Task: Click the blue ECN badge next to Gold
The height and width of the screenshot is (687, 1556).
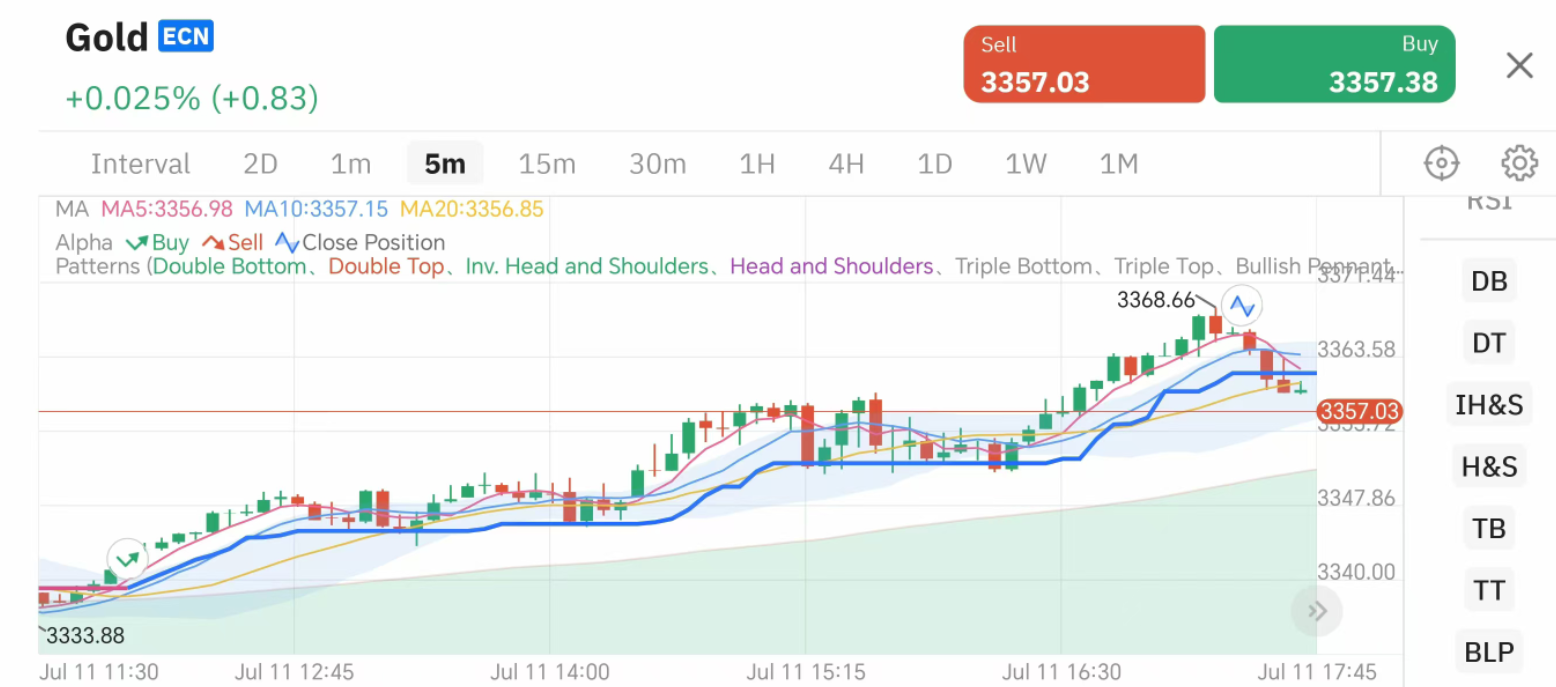Action: pyautogui.click(x=185, y=36)
